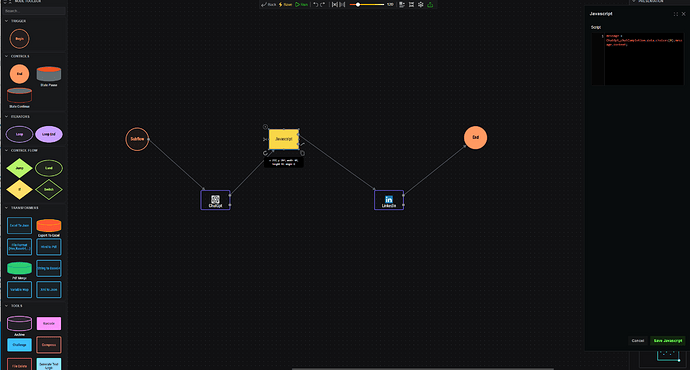Collapse the Tools section

(6, 306)
